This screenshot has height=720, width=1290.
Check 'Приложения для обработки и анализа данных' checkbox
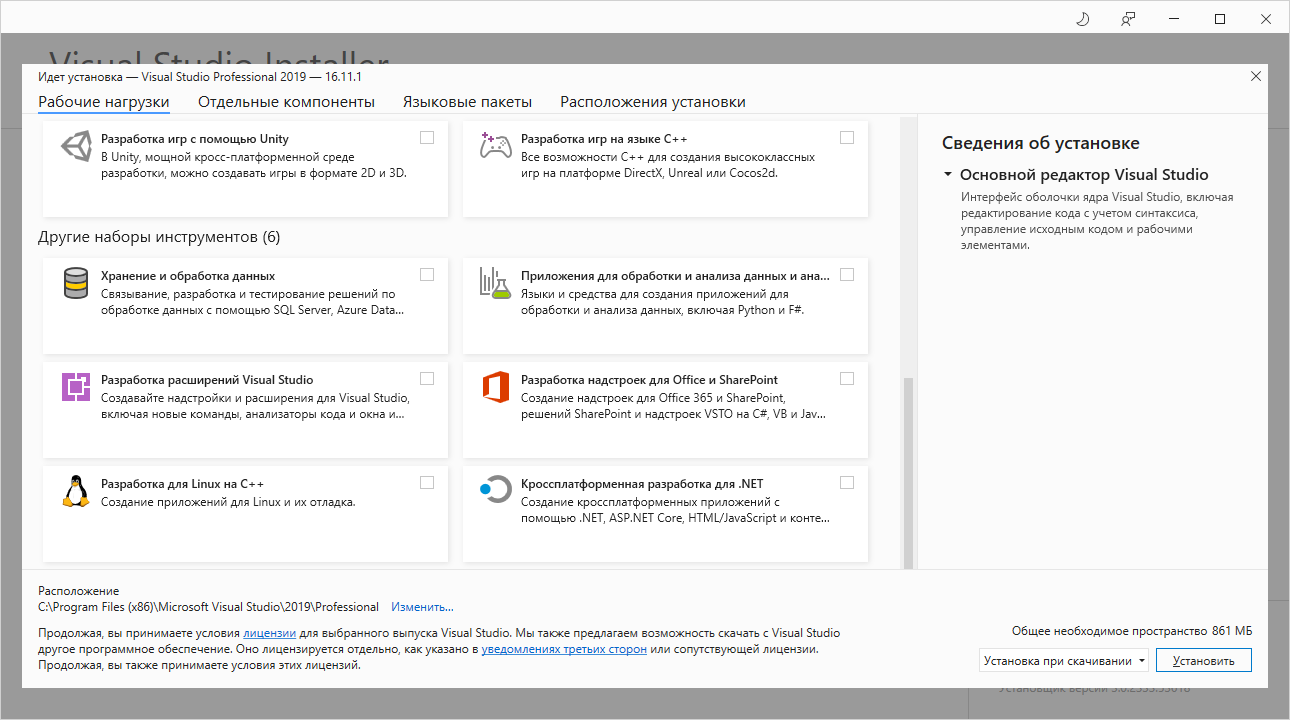[847, 274]
